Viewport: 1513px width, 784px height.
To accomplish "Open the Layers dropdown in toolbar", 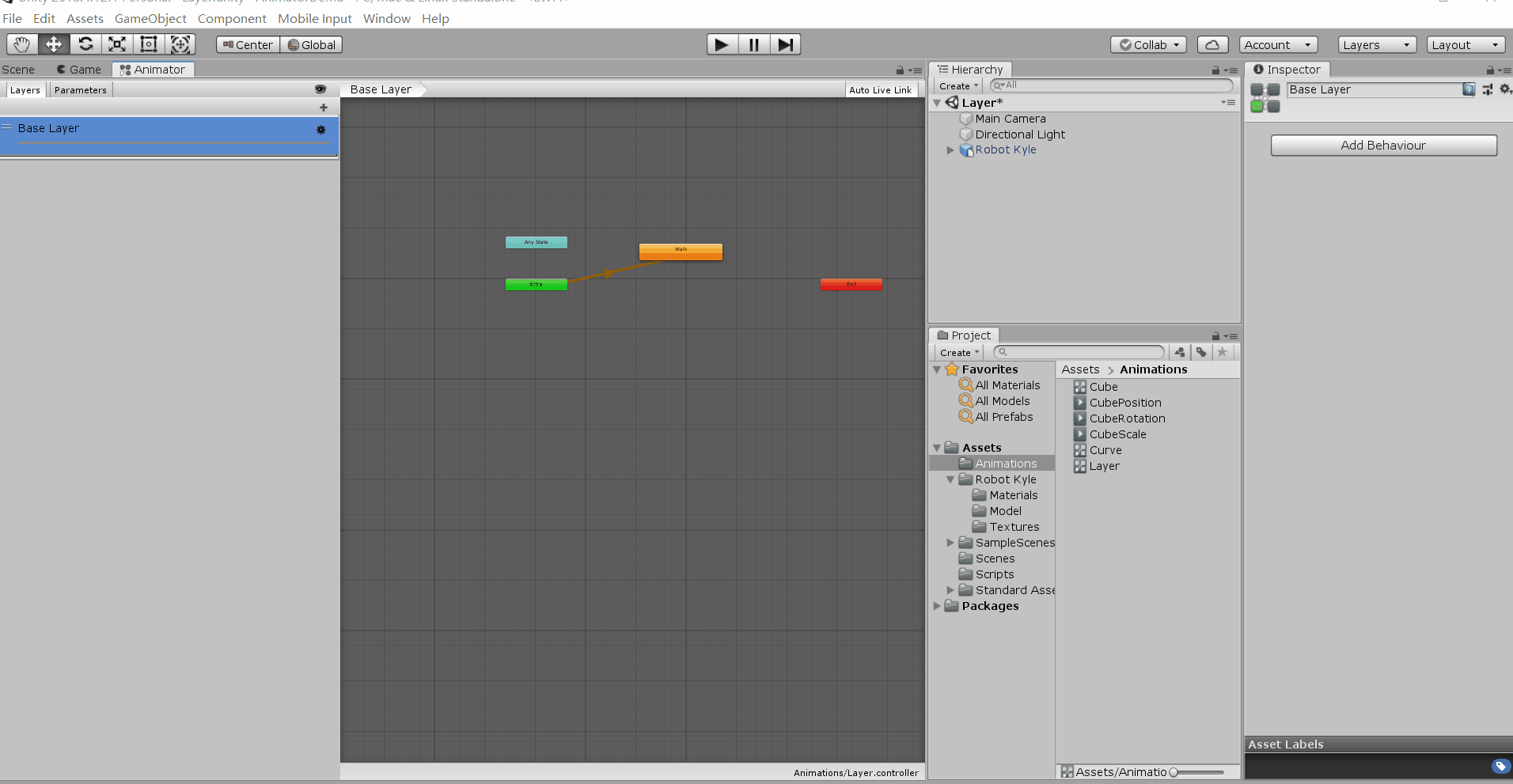I will click(x=1377, y=45).
